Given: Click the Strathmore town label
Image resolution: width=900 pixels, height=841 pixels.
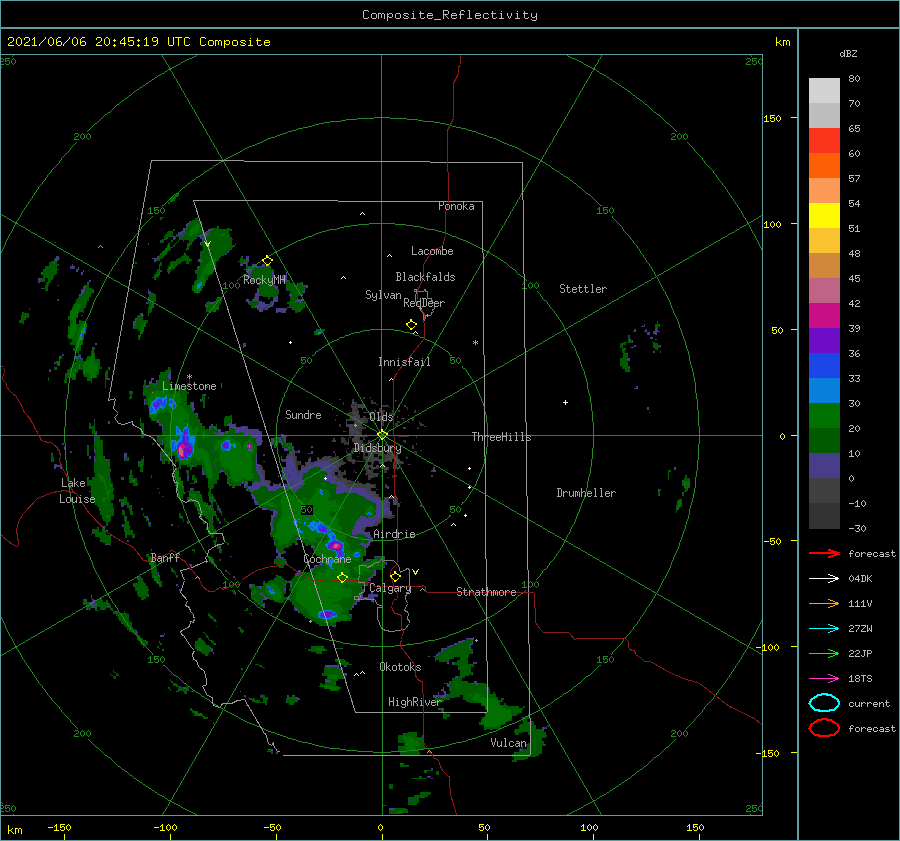Looking at the screenshot, I should point(486,592).
